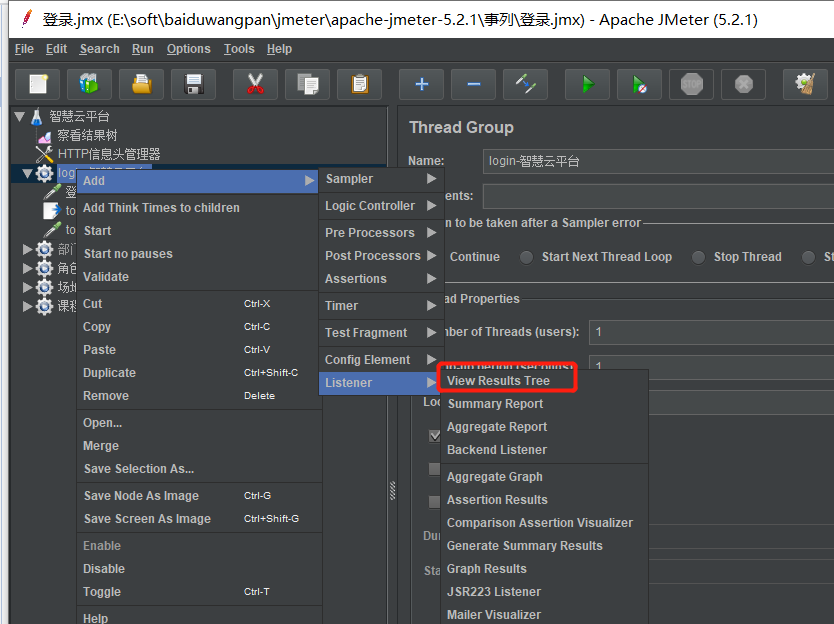Expand the thread group starting with 角
834x624 pixels.
[x=27, y=268]
